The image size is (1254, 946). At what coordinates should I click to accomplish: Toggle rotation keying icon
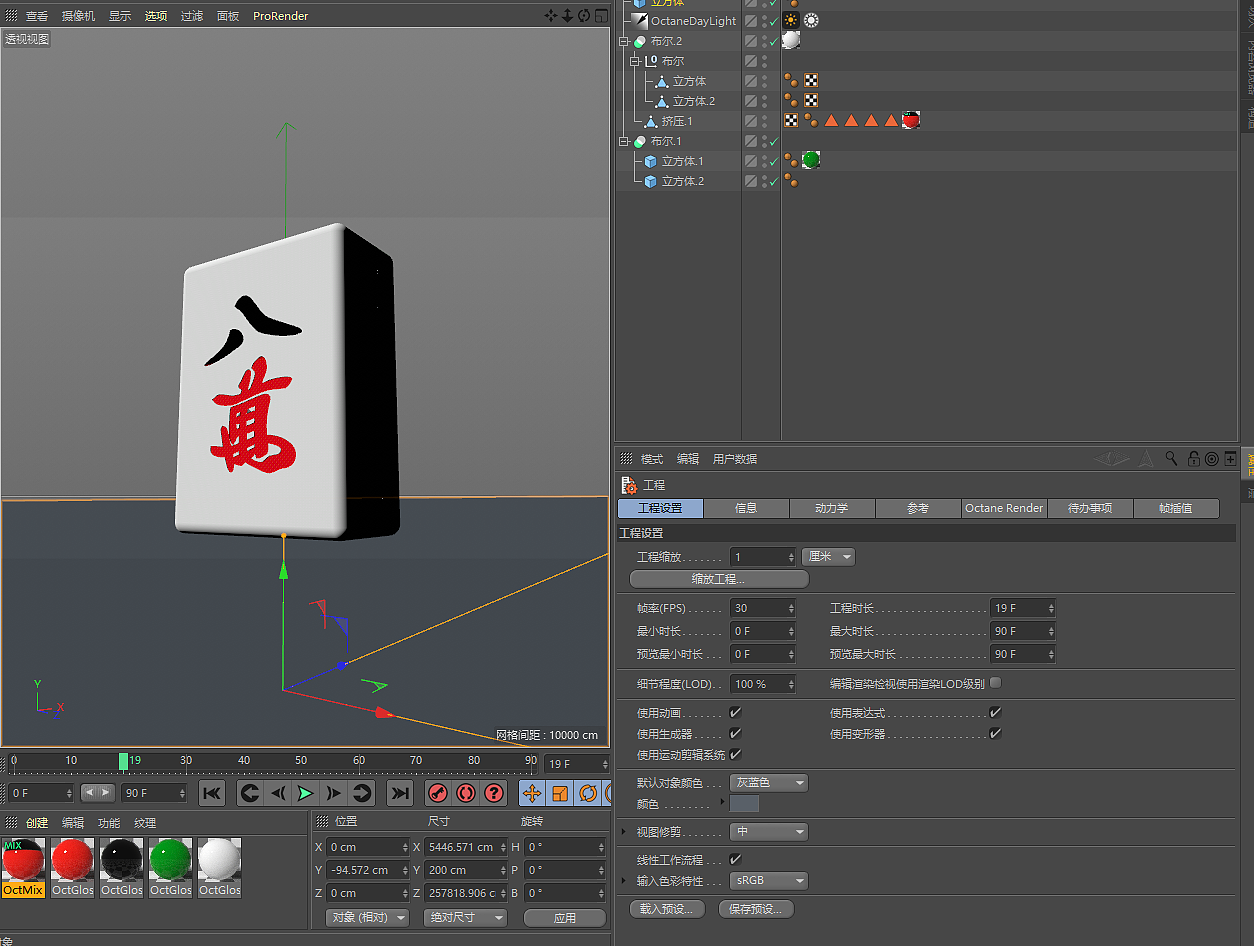(588, 793)
